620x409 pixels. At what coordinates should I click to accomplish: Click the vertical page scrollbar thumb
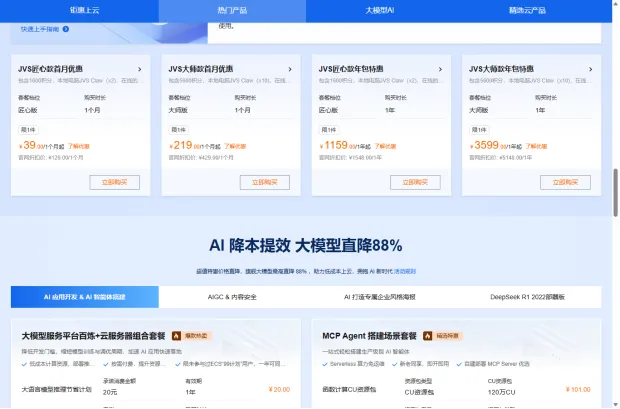[x=616, y=193]
